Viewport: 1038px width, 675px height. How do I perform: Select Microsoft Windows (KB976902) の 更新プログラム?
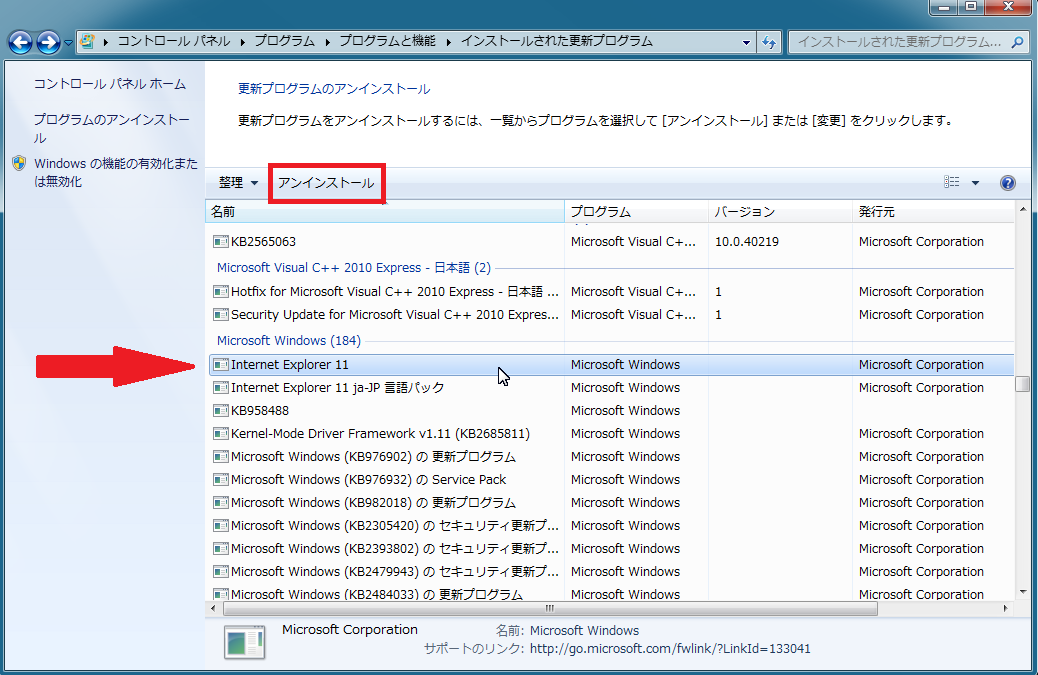(611, 457)
